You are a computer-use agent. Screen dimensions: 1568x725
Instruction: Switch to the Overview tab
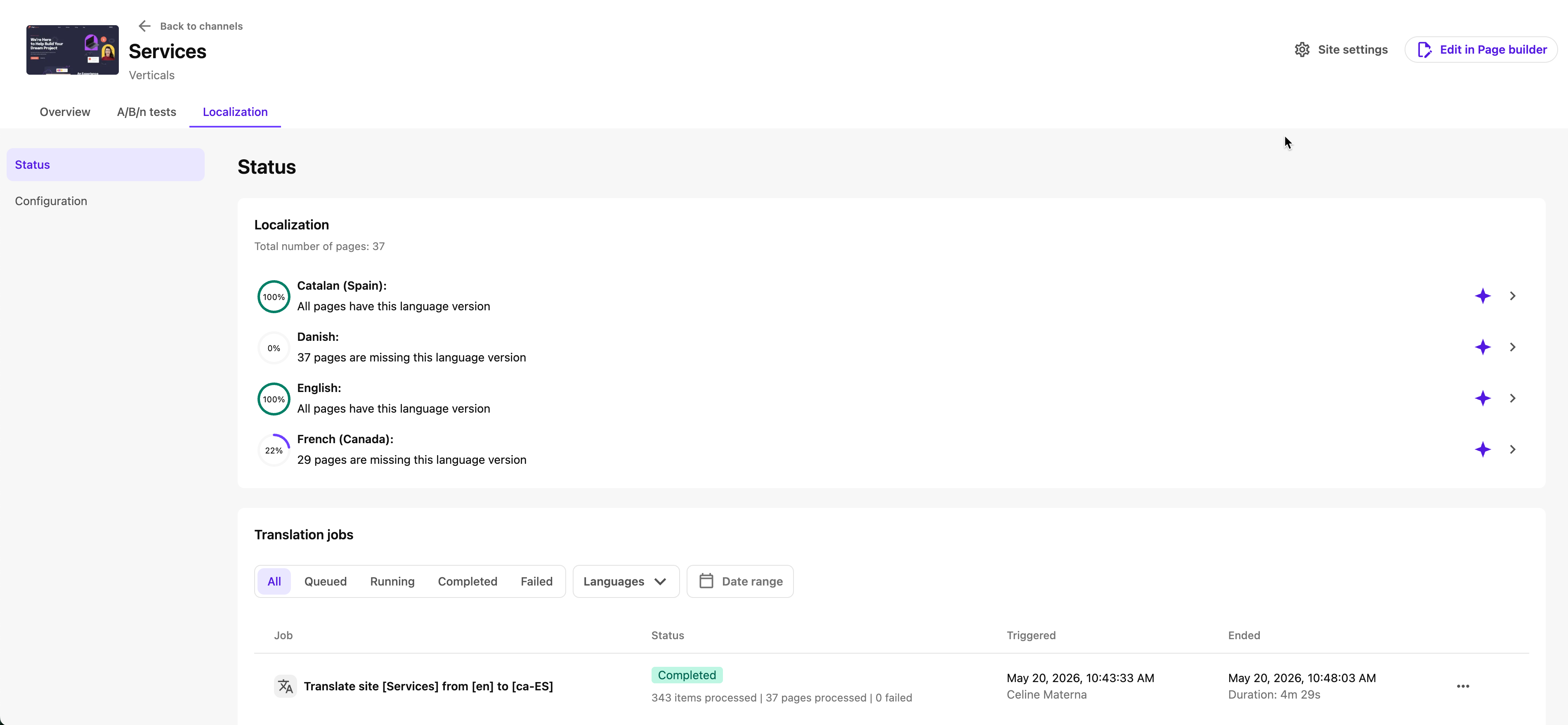65,112
